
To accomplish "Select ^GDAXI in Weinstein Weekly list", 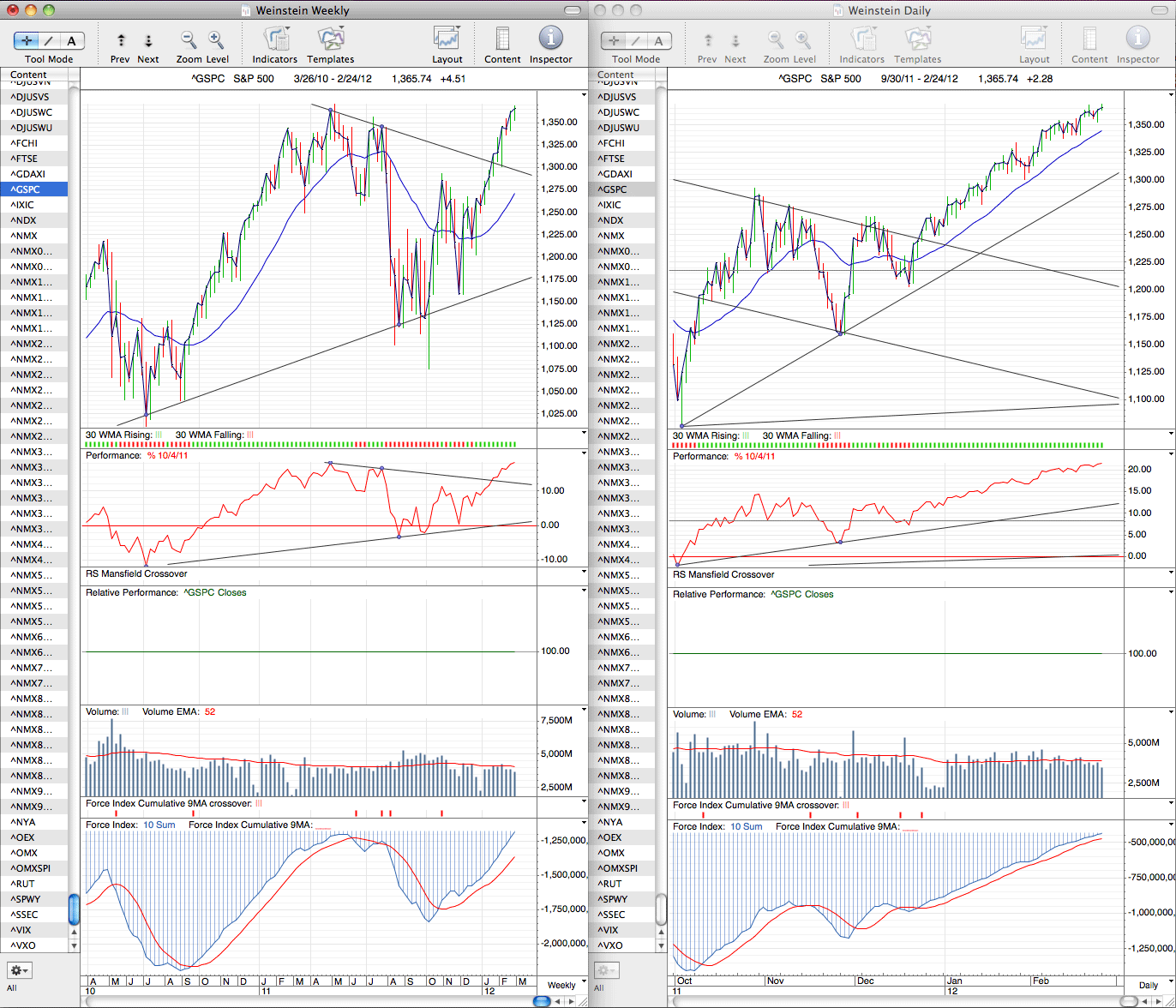I will click(x=34, y=174).
